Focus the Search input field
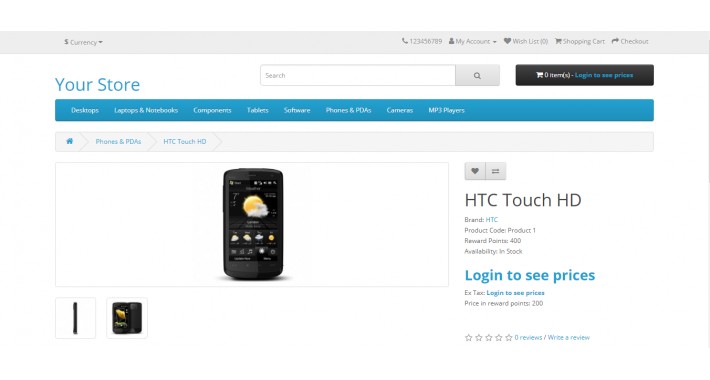 pos(358,75)
